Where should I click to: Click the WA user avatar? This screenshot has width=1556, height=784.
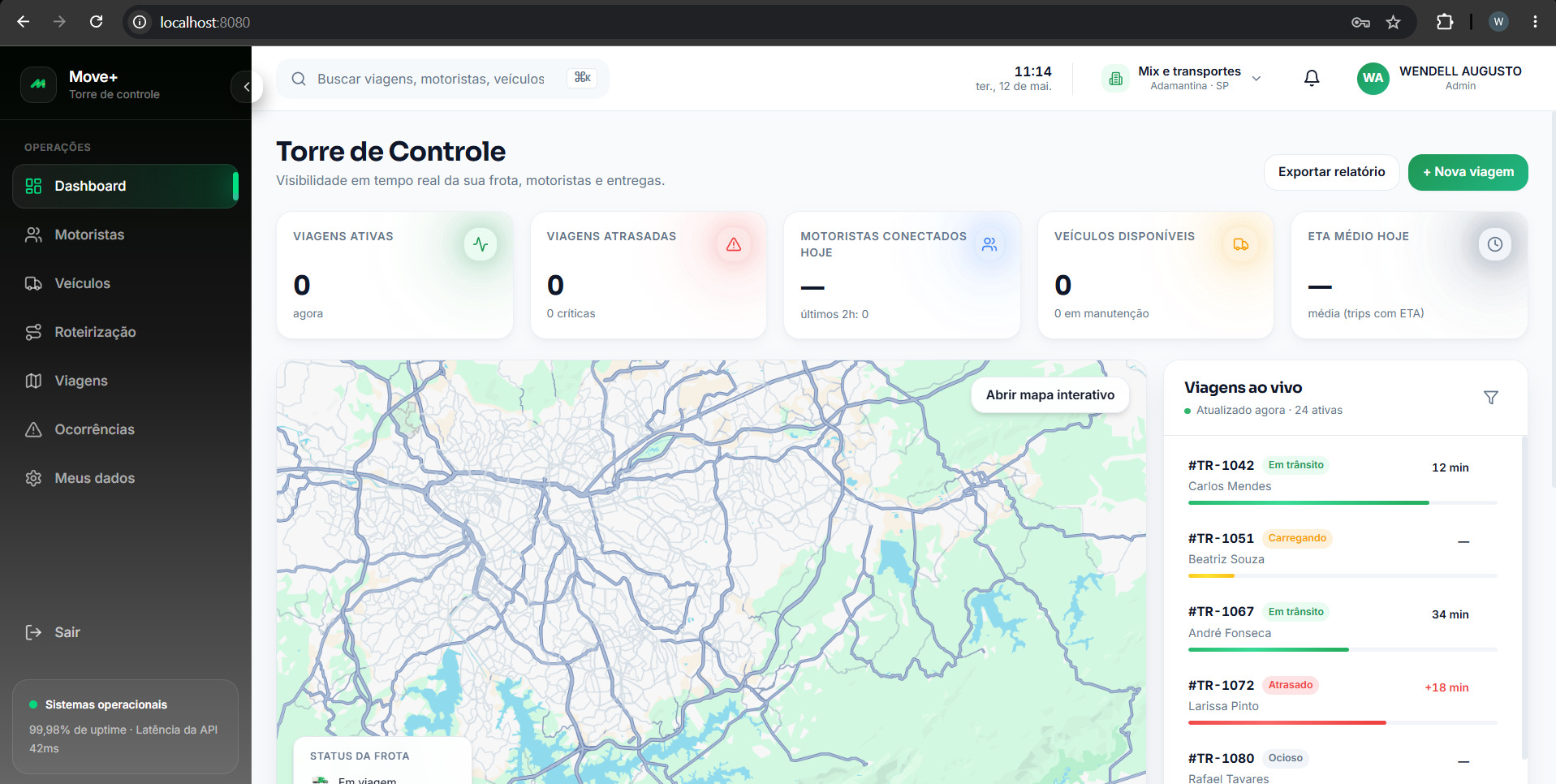(1373, 79)
